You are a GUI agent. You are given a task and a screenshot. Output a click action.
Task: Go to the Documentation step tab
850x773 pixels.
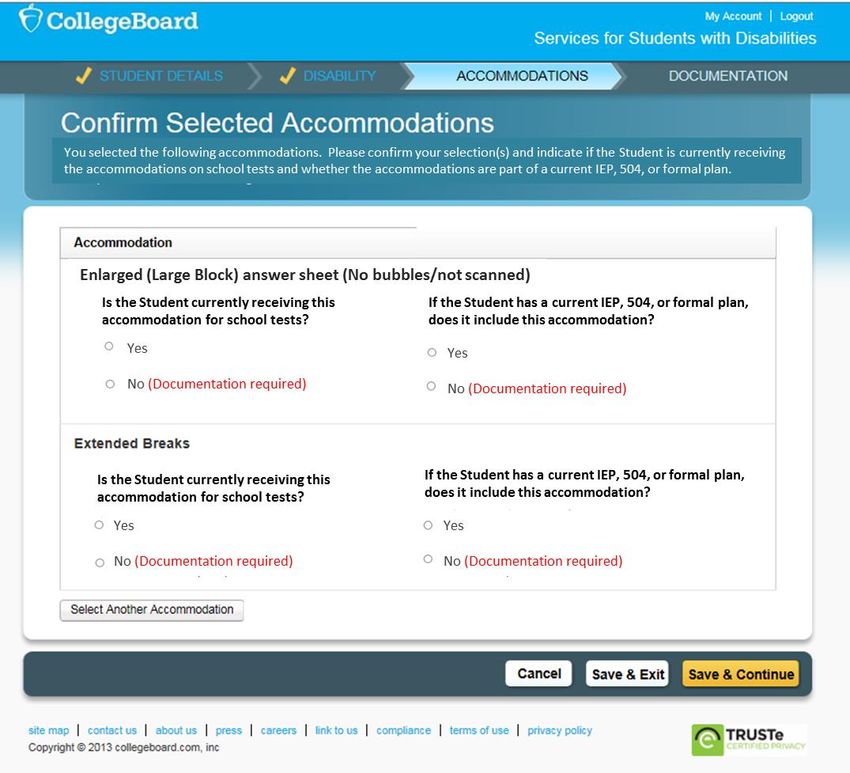[728, 76]
